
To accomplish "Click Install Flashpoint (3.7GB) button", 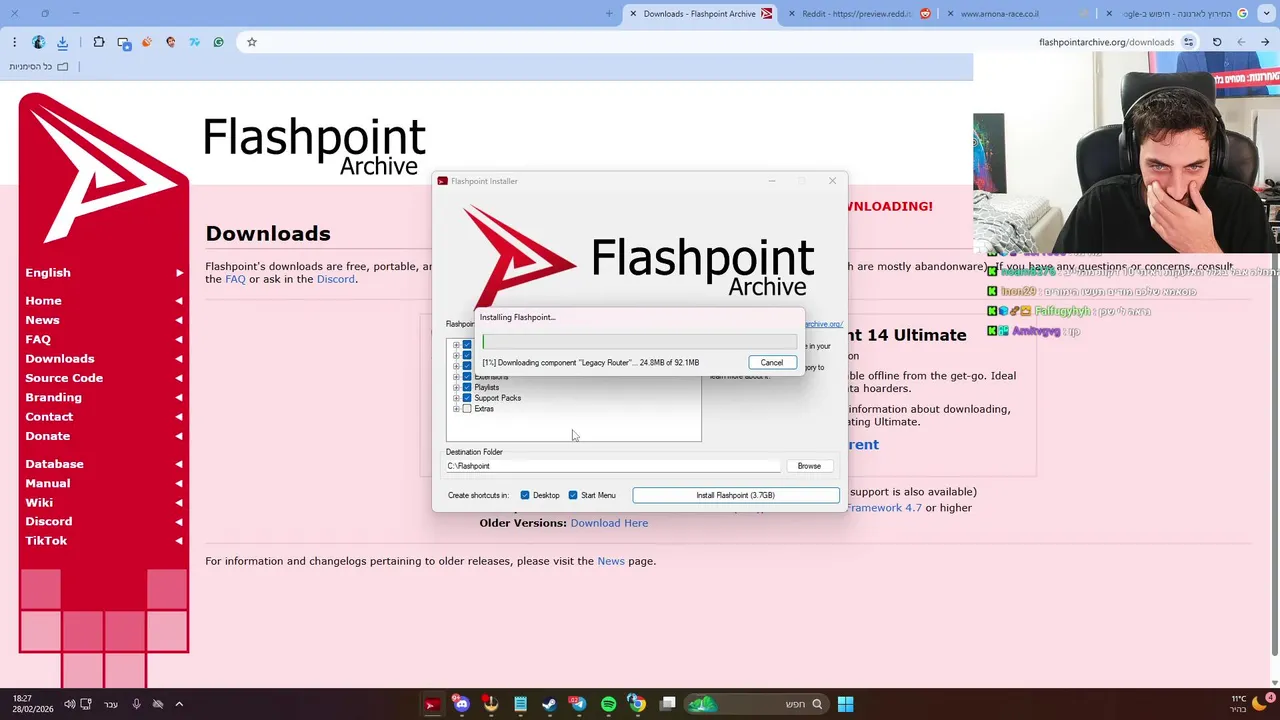I will [x=736, y=495].
